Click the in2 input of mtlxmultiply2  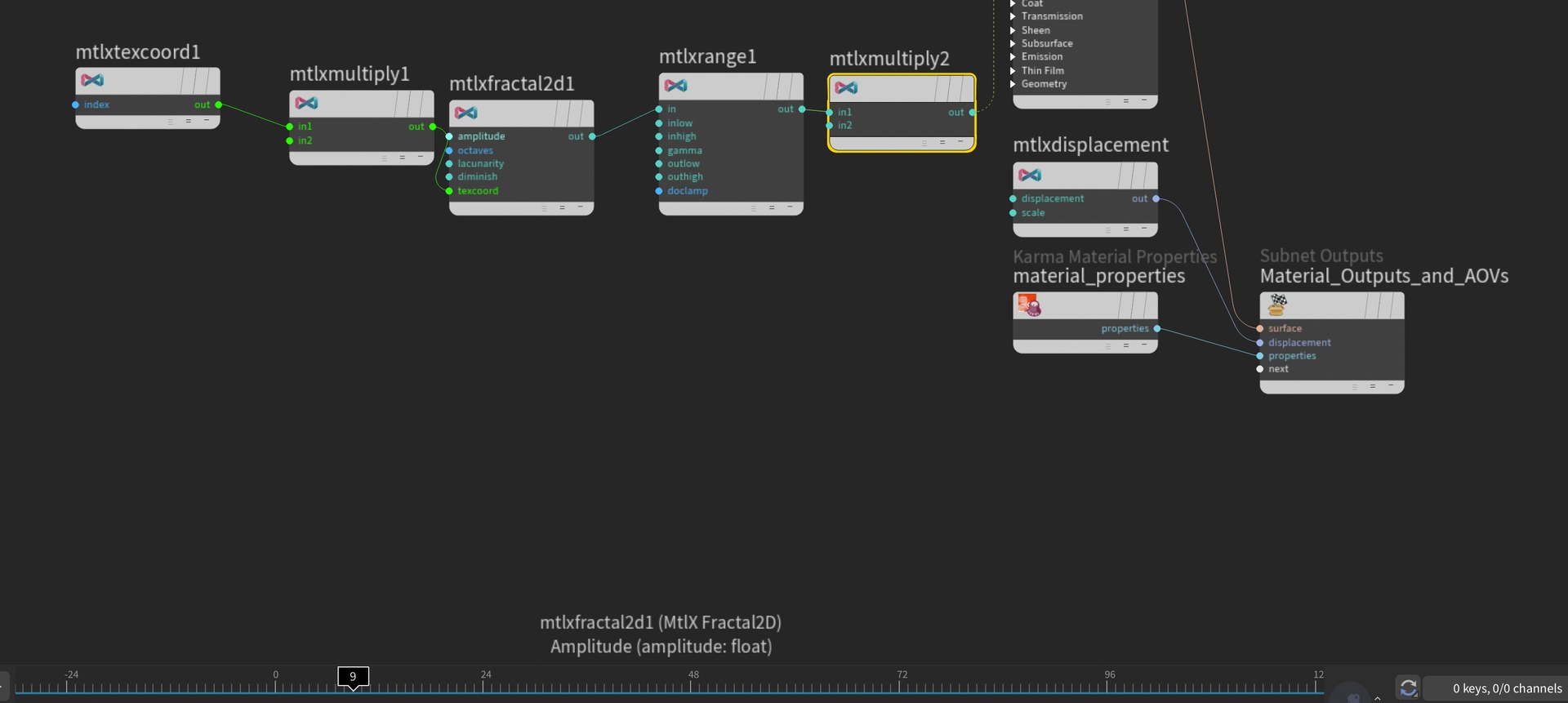click(830, 125)
